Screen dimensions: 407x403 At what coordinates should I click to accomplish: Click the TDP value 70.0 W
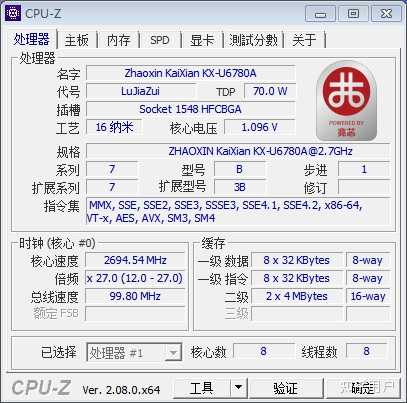(x=270, y=91)
